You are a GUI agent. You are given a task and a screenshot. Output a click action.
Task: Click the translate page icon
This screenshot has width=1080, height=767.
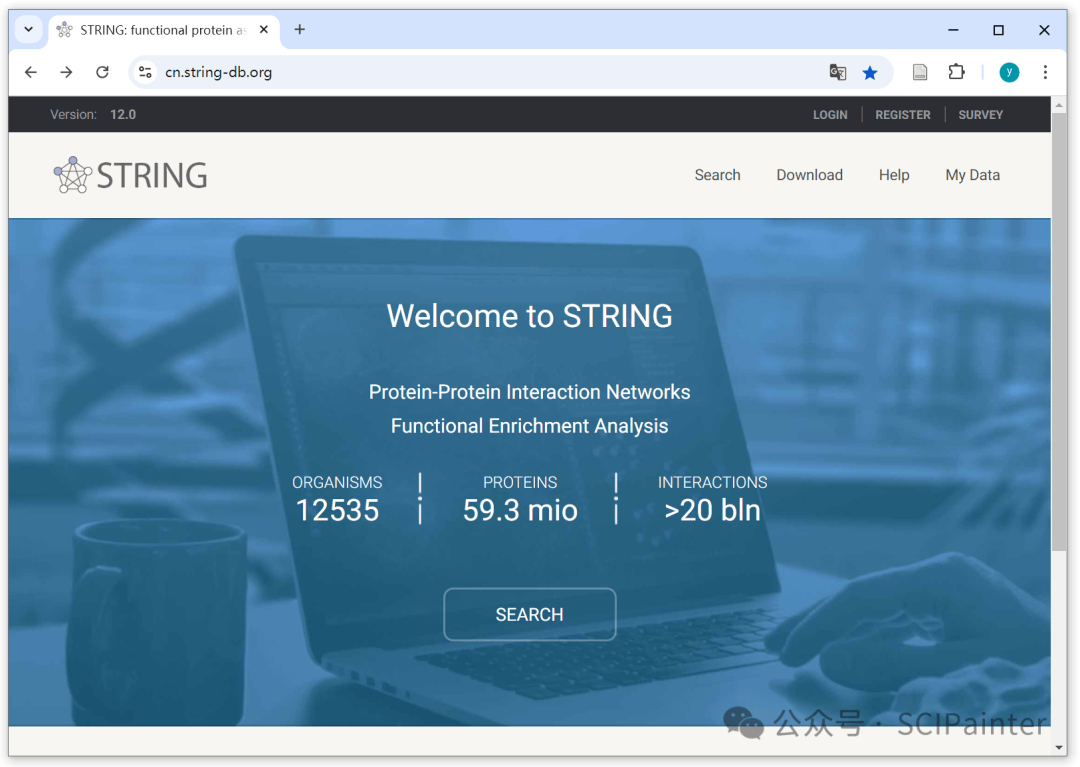(838, 72)
